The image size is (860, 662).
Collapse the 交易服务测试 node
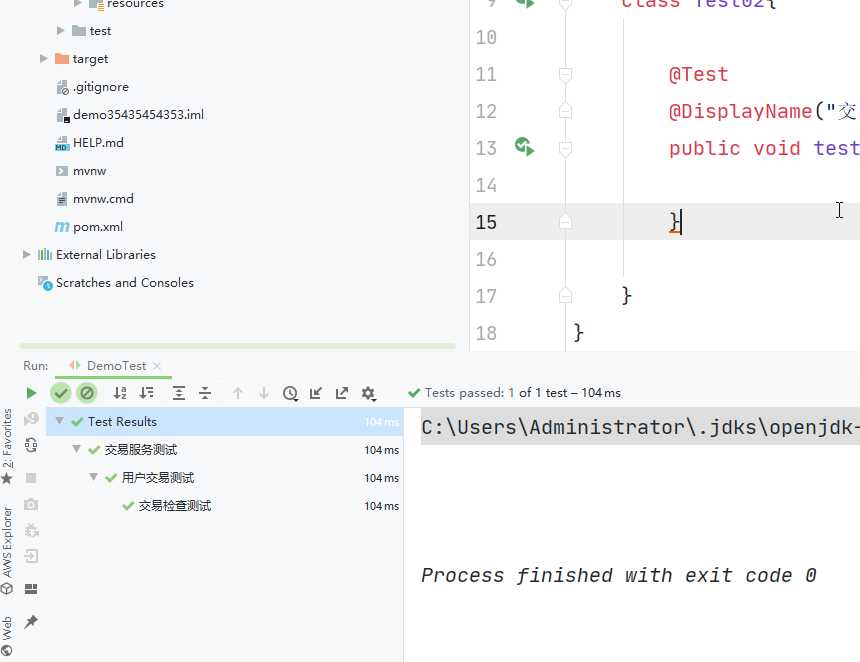click(x=77, y=449)
